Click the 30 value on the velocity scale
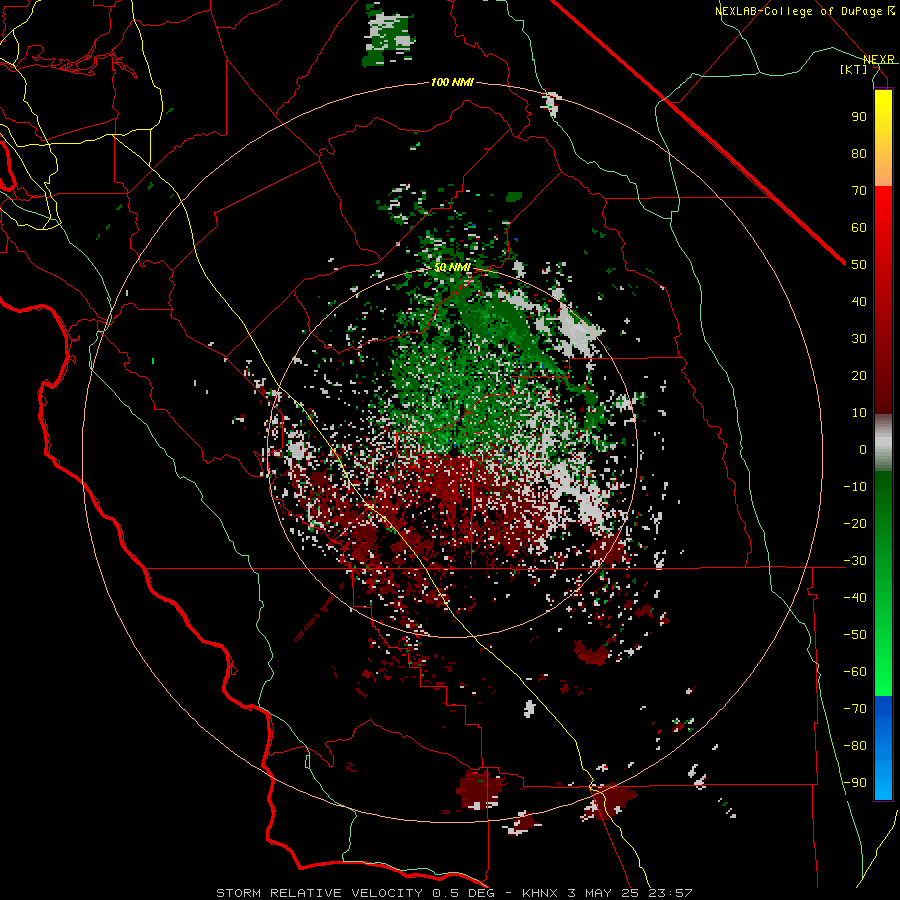 [x=859, y=339]
